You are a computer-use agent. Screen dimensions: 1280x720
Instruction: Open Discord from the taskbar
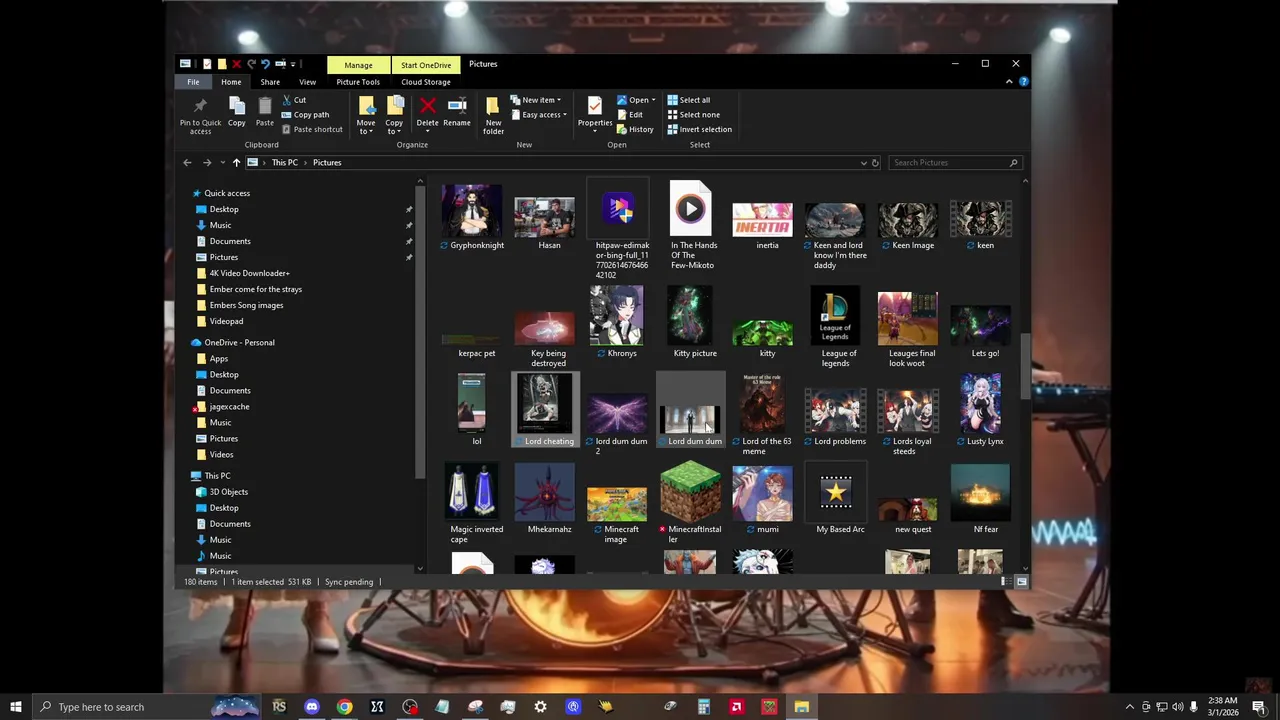tap(311, 707)
